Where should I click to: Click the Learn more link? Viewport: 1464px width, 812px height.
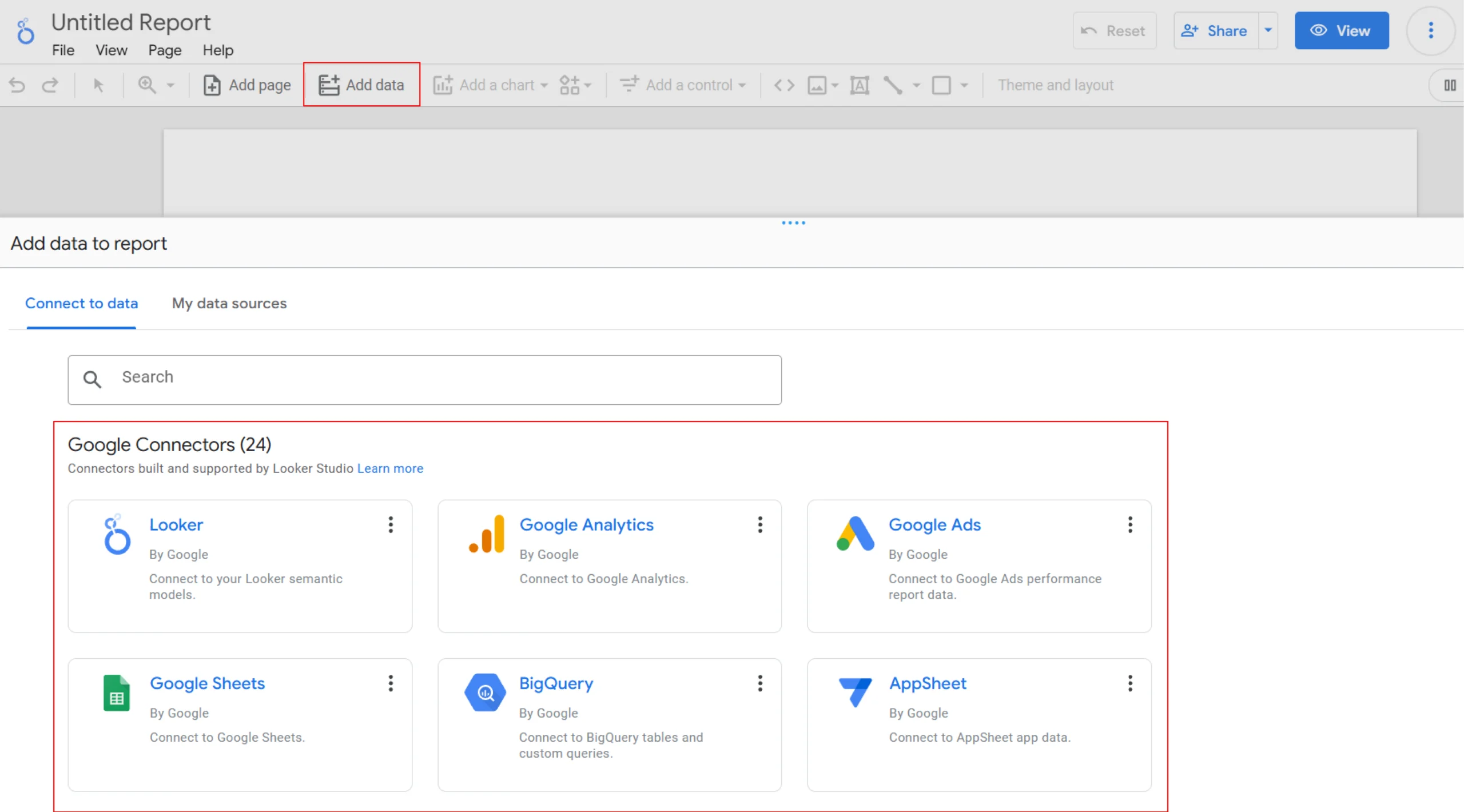click(x=390, y=468)
